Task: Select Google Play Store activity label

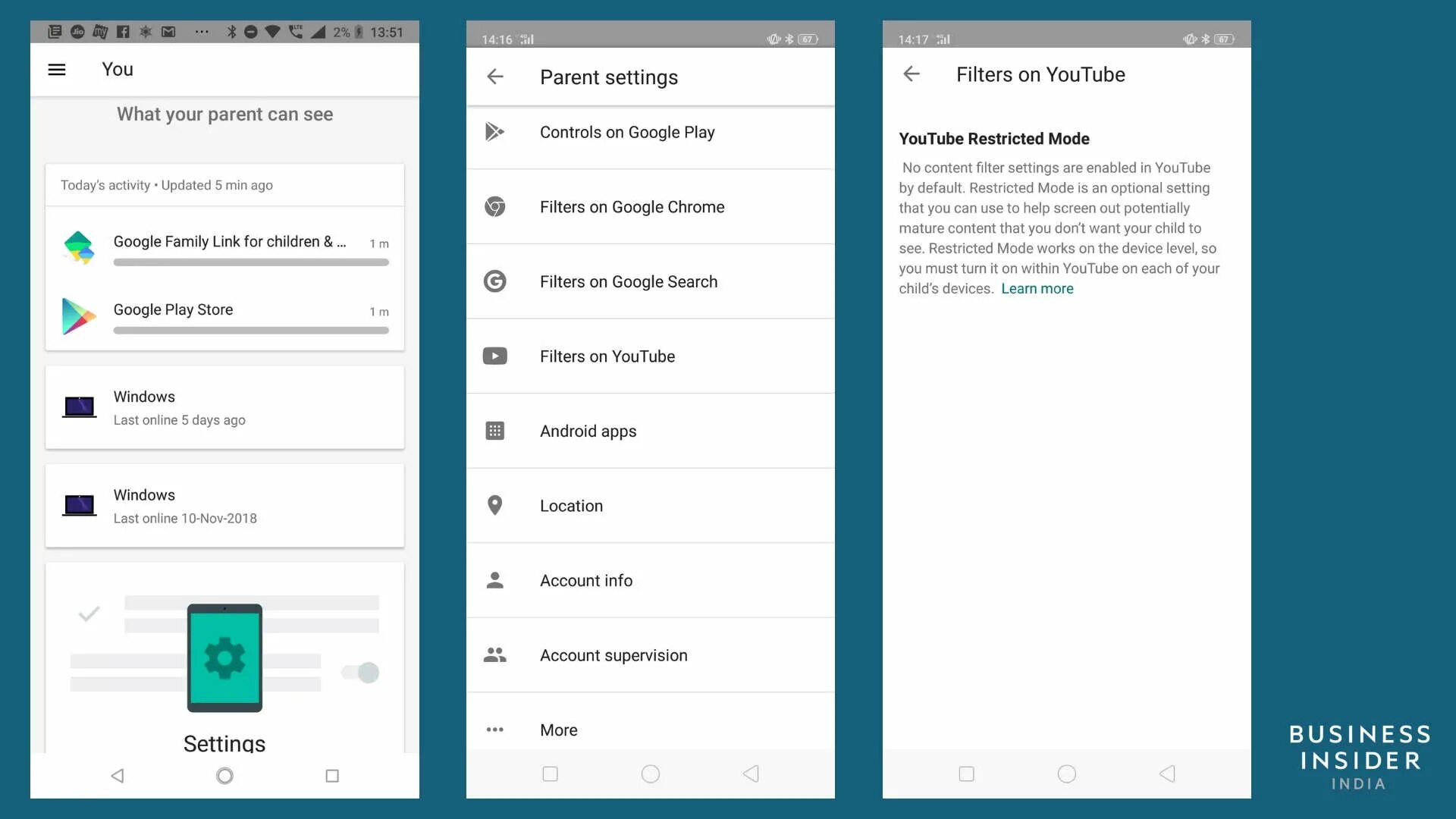Action: click(x=173, y=309)
